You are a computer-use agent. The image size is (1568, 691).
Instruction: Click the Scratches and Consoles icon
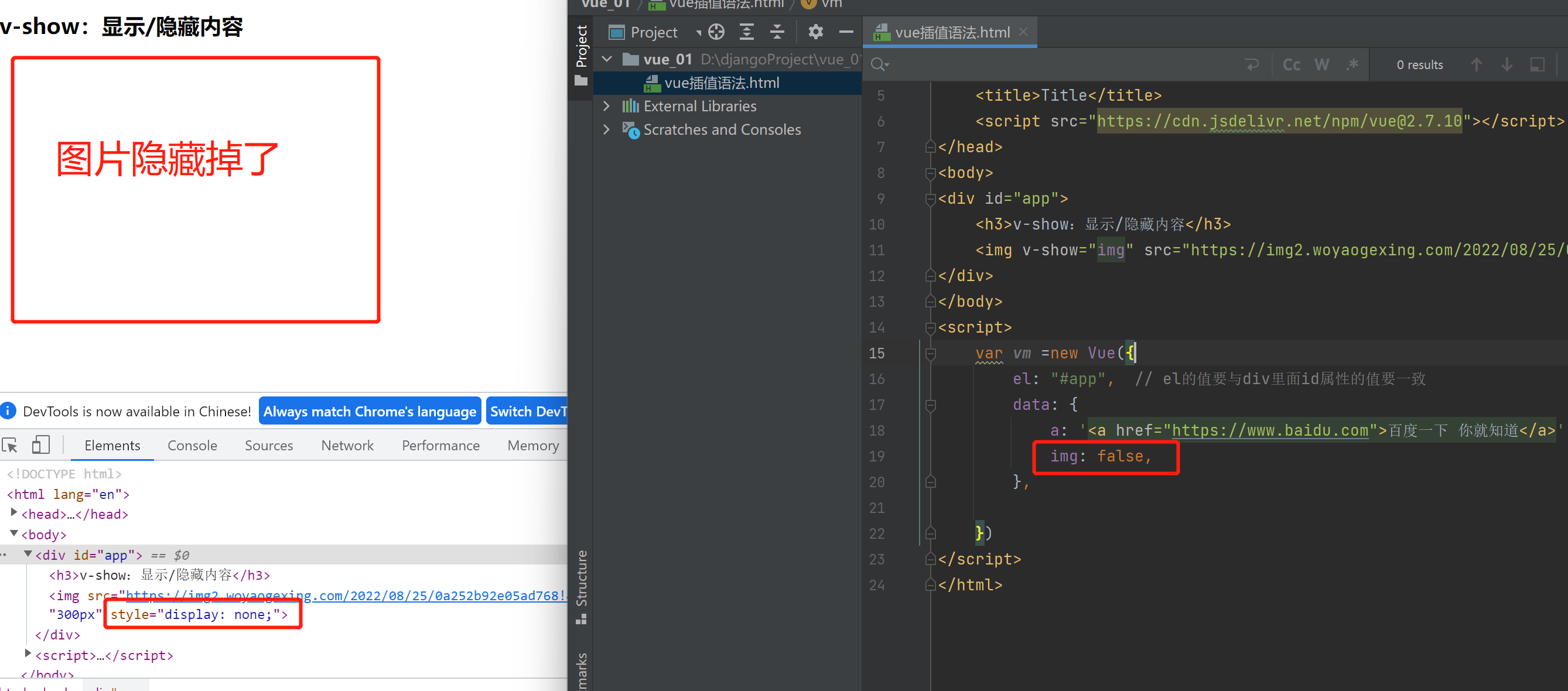630,129
